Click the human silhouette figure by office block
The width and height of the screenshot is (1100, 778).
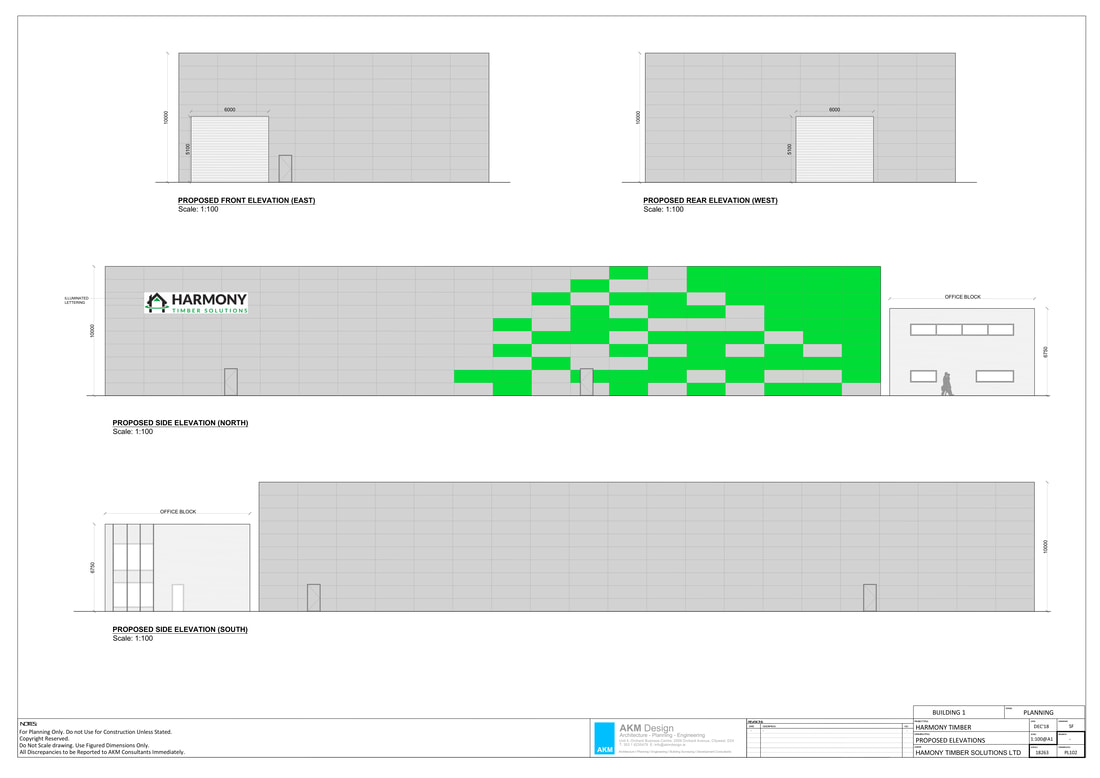tap(946, 383)
